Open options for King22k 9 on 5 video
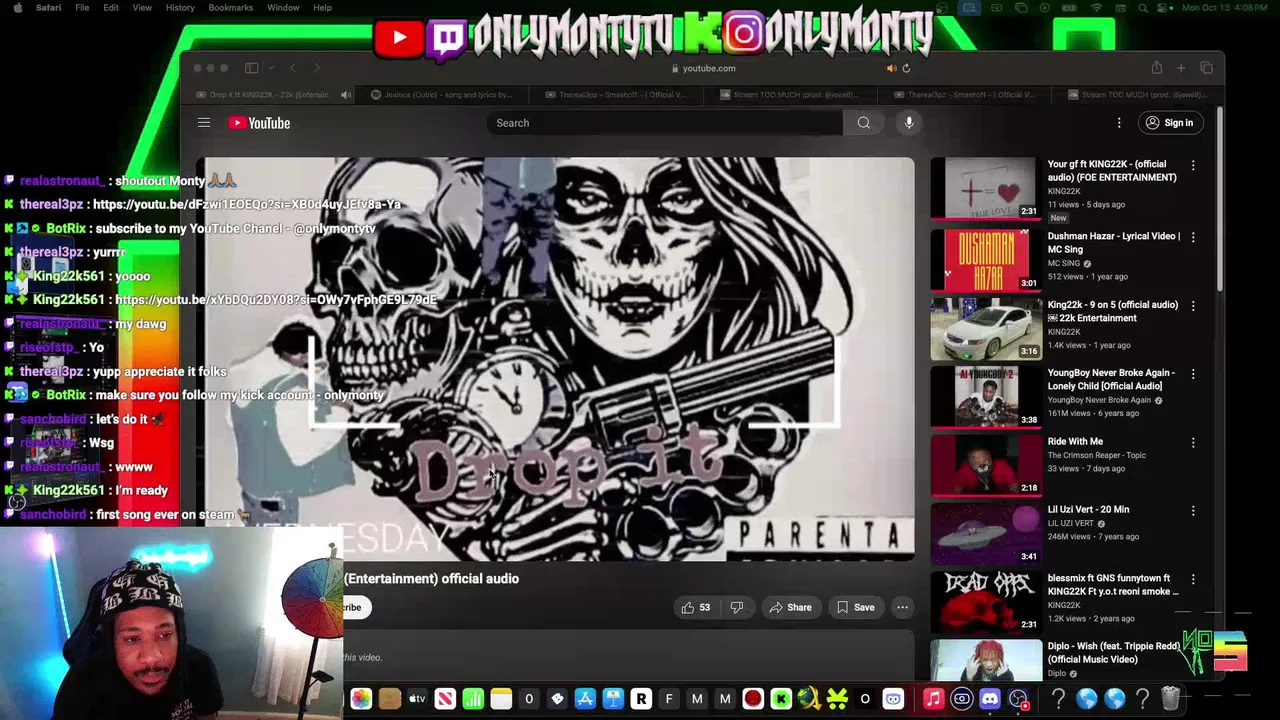This screenshot has height=720, width=1280. click(1193, 305)
